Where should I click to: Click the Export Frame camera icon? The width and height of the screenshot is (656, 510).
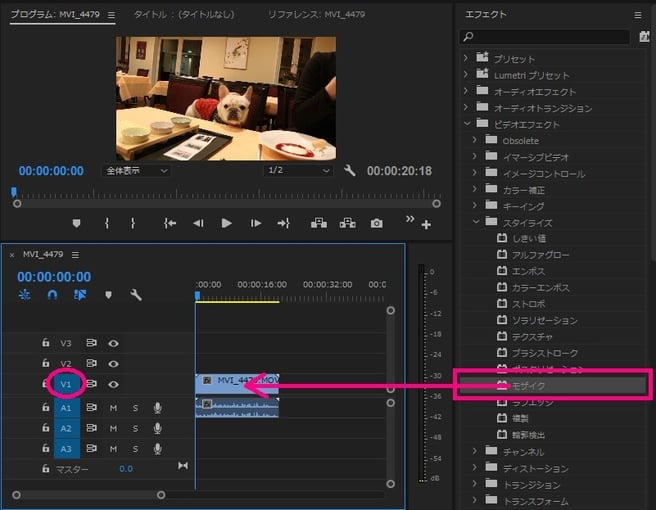point(376,223)
